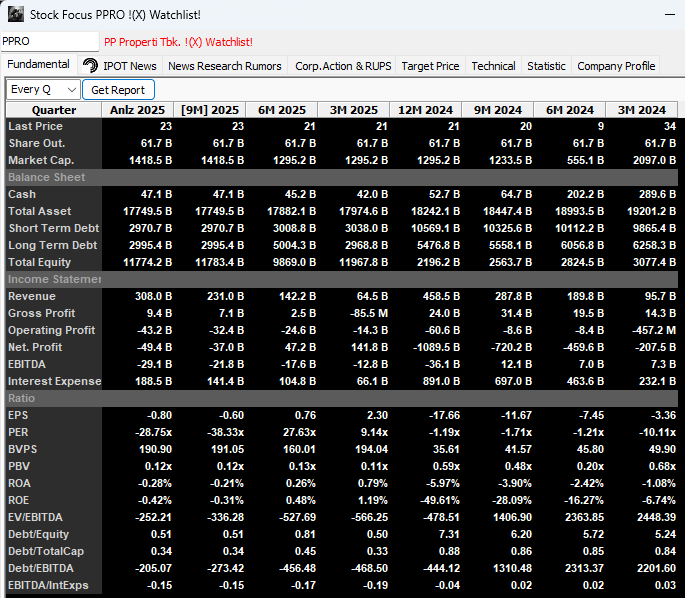Click the spiral icon beside IPOT News

[90, 66]
